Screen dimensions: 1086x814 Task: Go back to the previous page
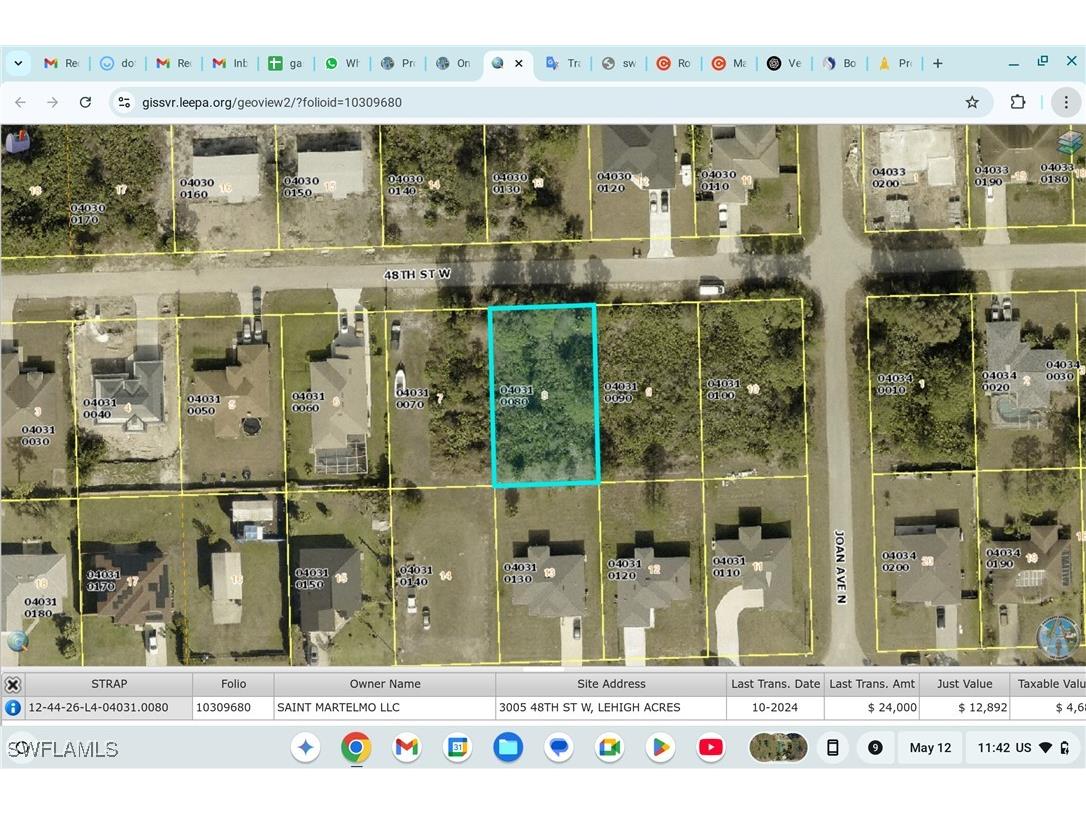[20, 103]
